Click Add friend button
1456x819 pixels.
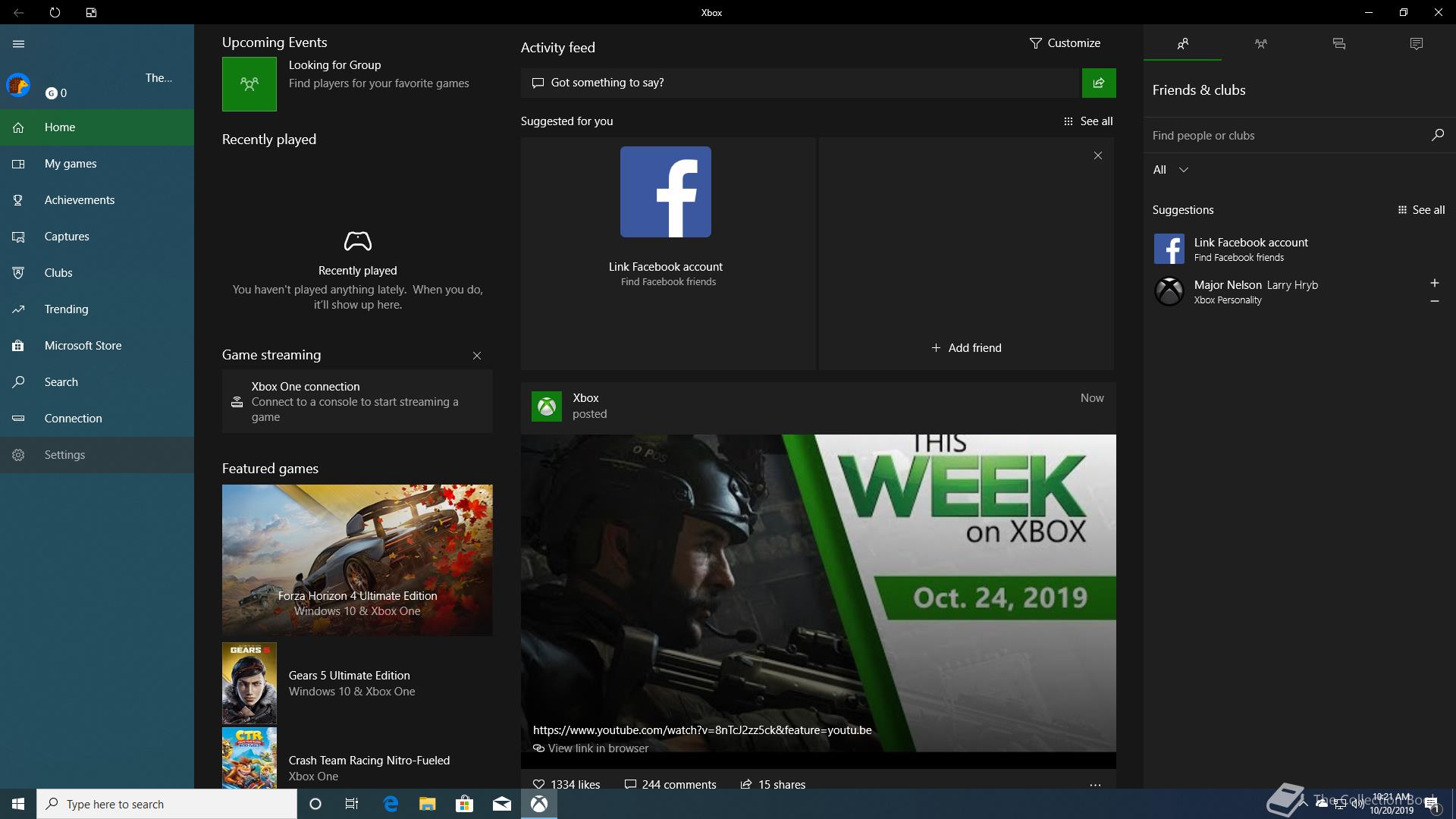pyautogui.click(x=966, y=348)
